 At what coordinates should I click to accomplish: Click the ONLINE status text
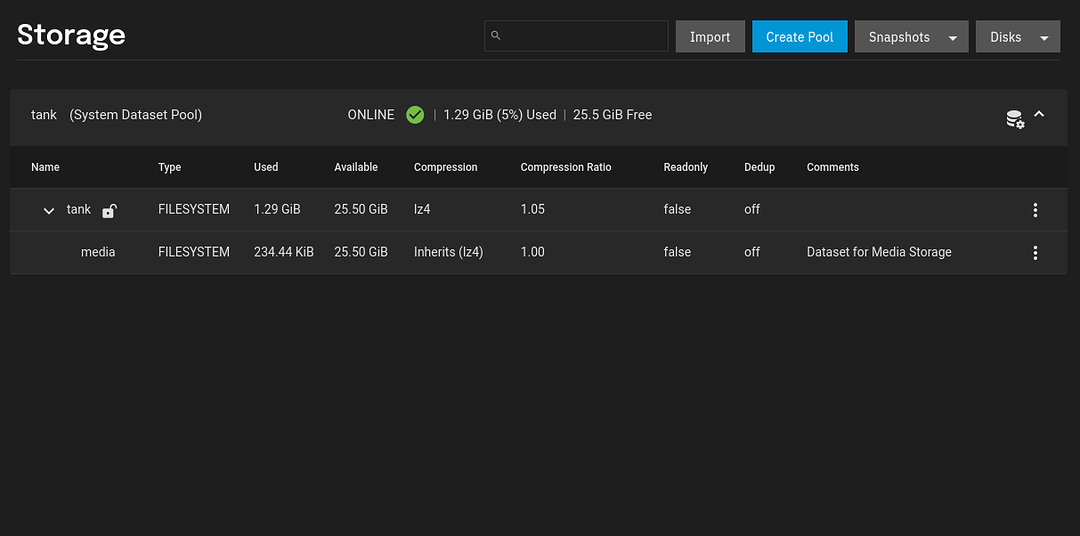[371, 115]
